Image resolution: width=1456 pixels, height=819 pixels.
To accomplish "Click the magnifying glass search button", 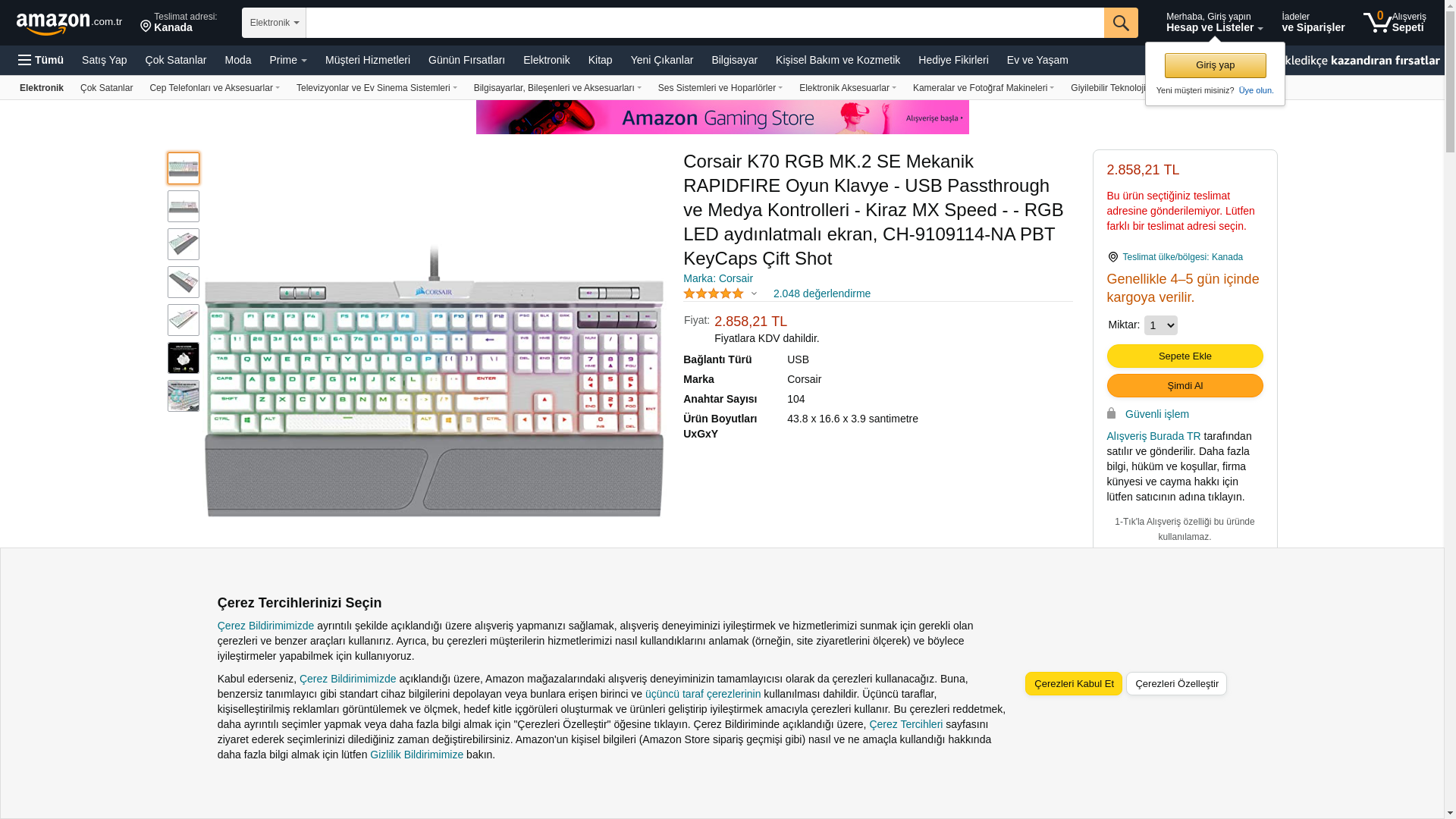I will coord(1121,23).
